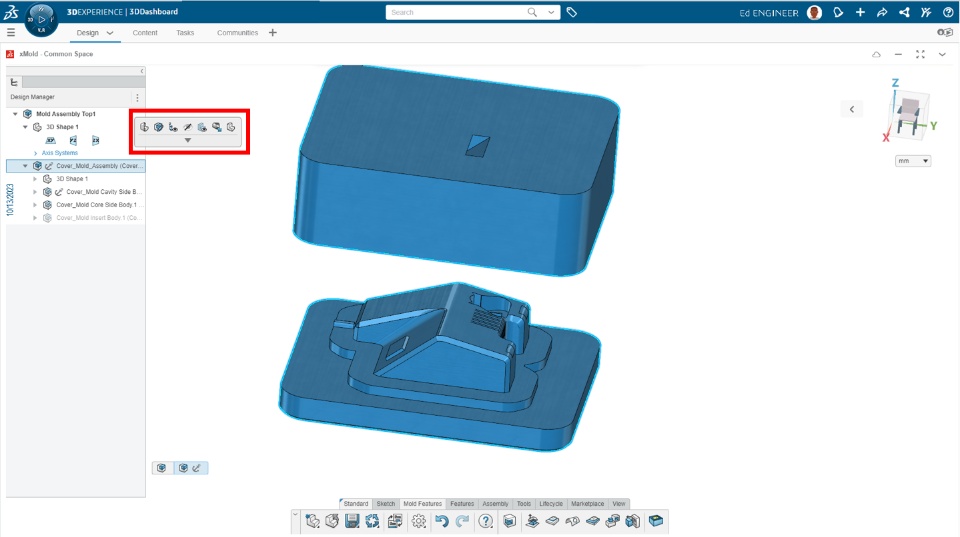
Task: Click the share arrow icon in top bar
Action: coord(882,12)
